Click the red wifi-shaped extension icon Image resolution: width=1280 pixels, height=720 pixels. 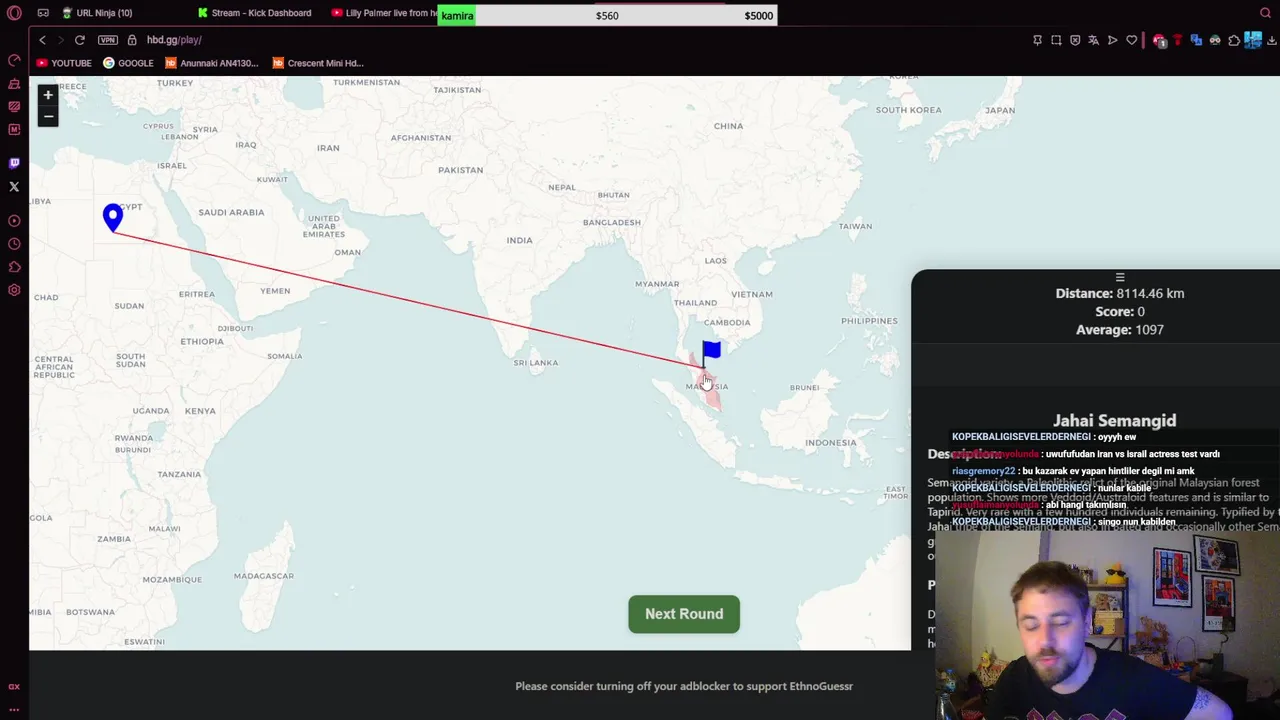coord(1178,40)
